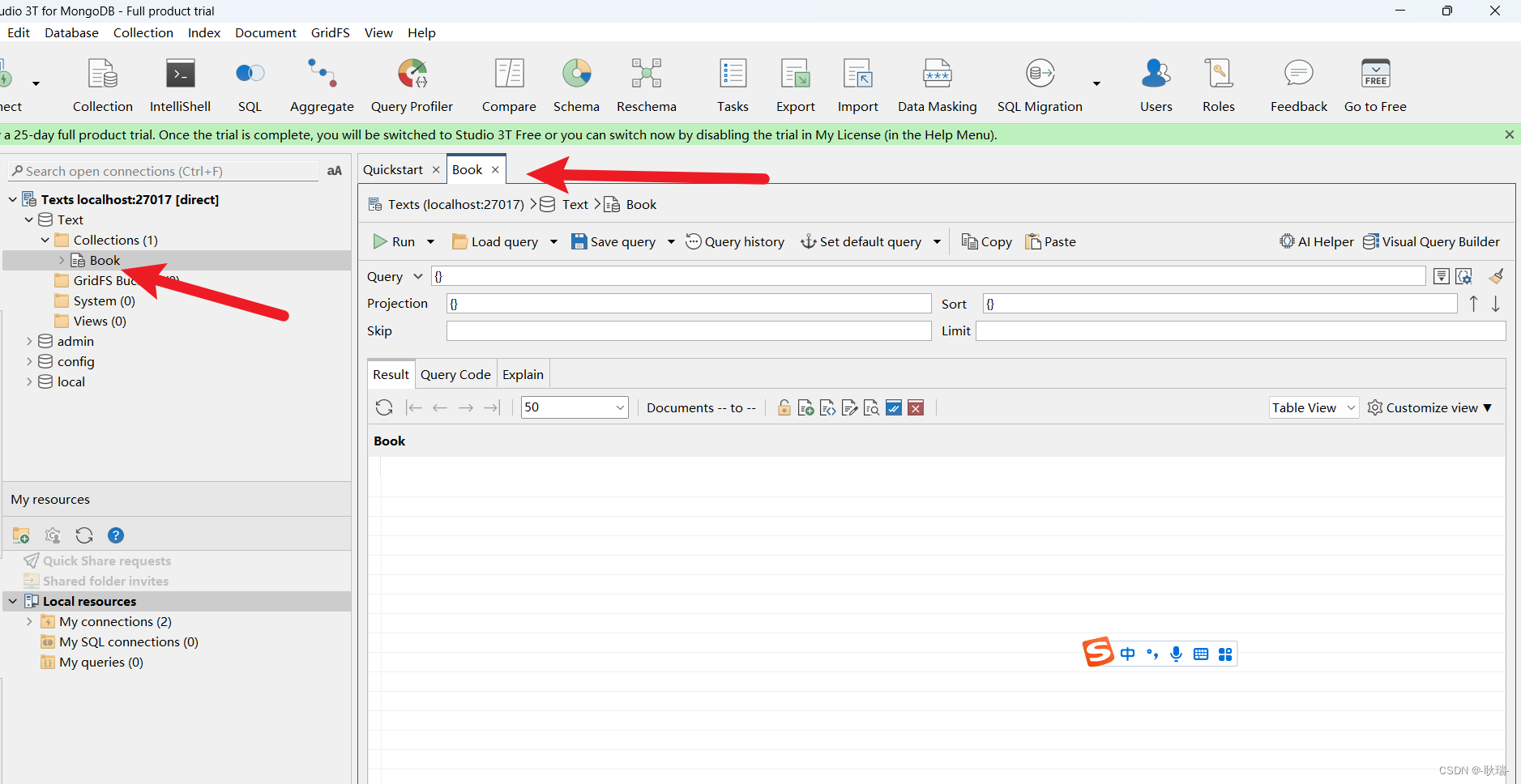Click the Search open connections box
This screenshot has width=1521, height=784.
click(164, 171)
